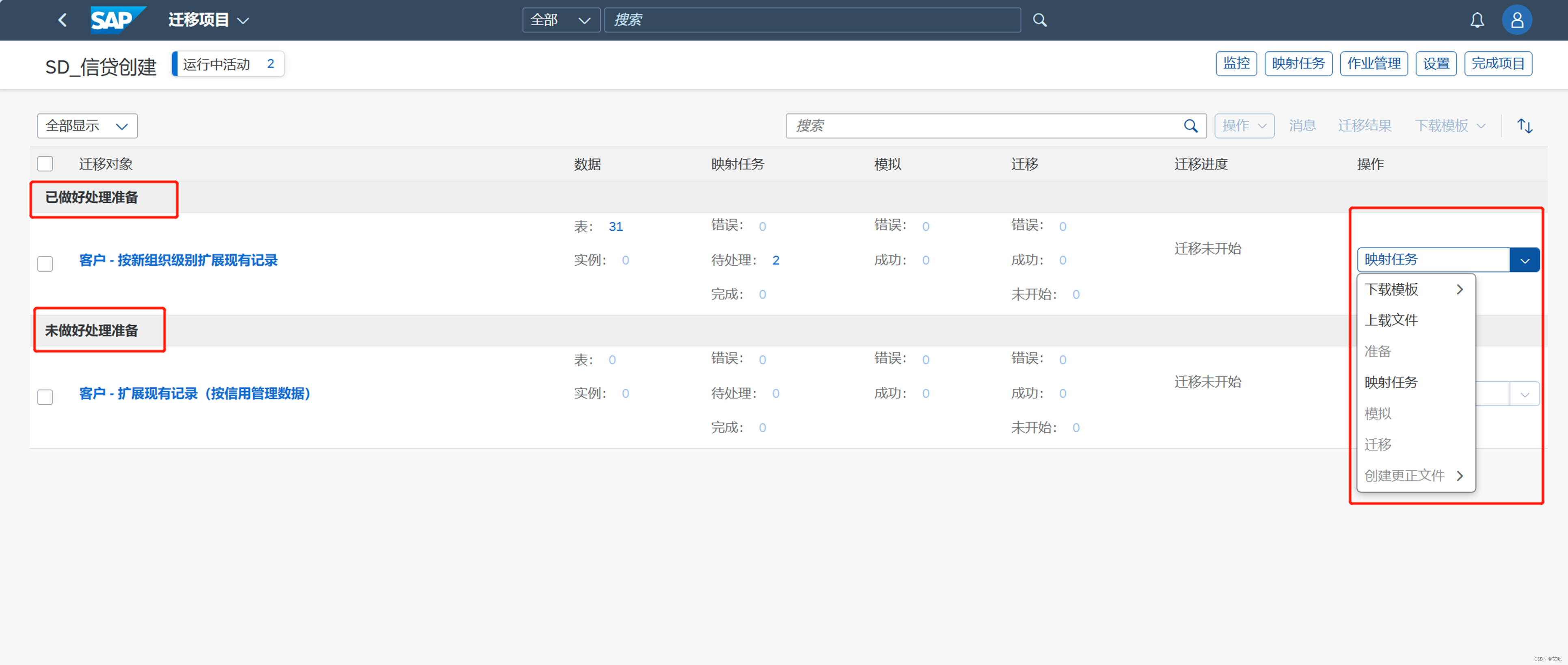Open 客户 - 按新组织级别扩展现有记录 link

[178, 260]
